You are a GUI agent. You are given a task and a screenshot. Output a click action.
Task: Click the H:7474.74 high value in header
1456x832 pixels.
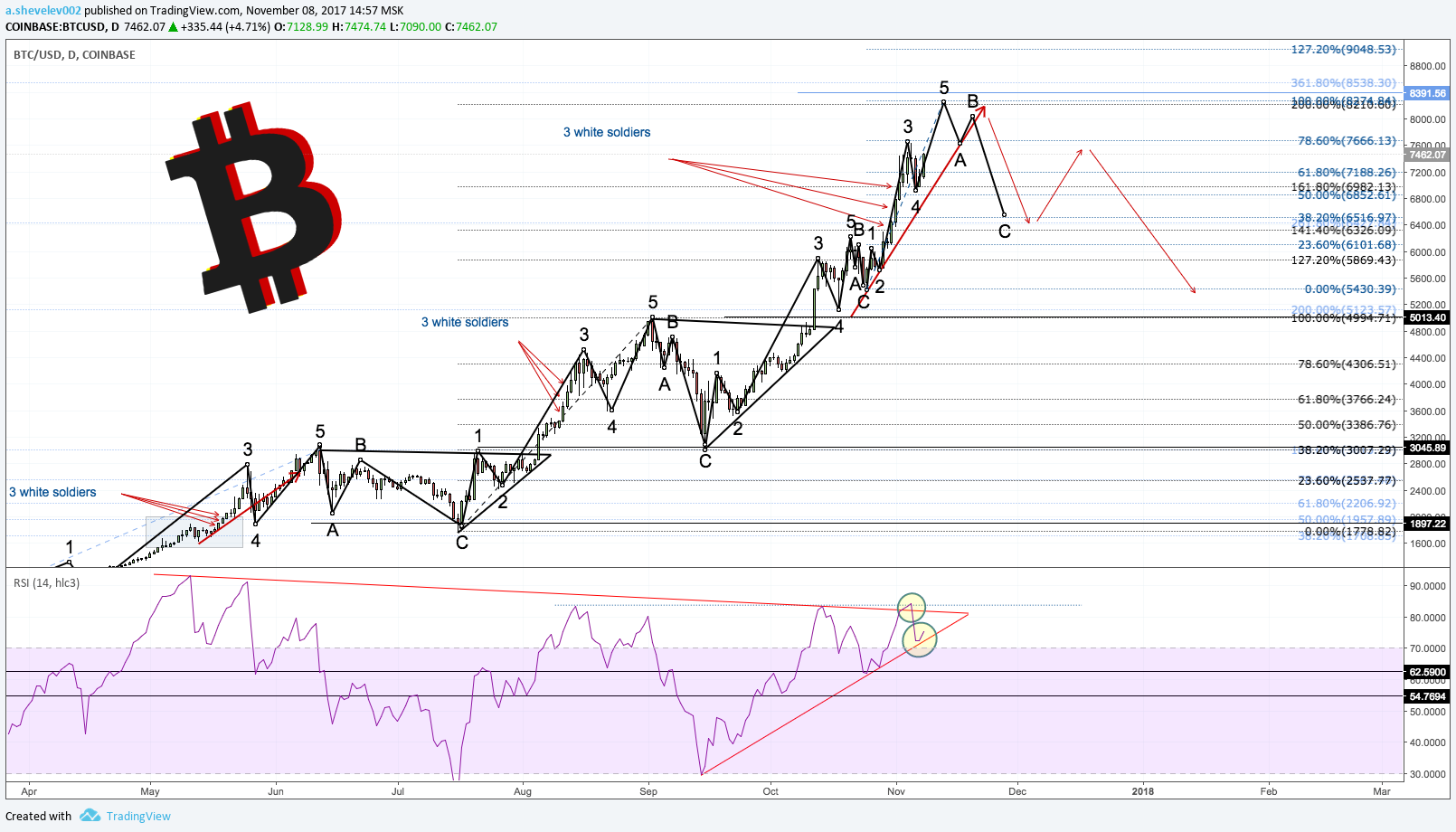[x=359, y=26]
